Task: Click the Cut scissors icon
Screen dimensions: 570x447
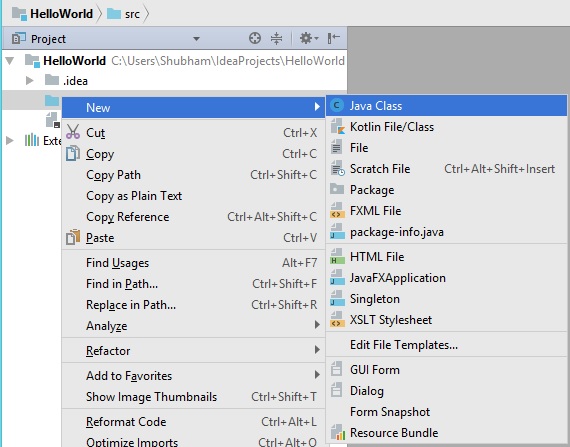Action: 73,132
